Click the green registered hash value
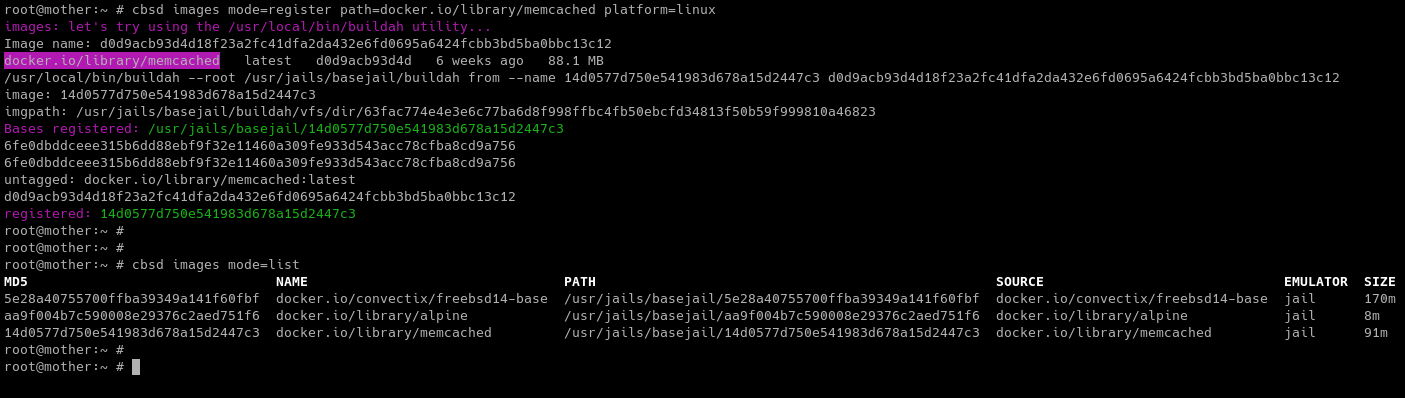 [x=228, y=214]
